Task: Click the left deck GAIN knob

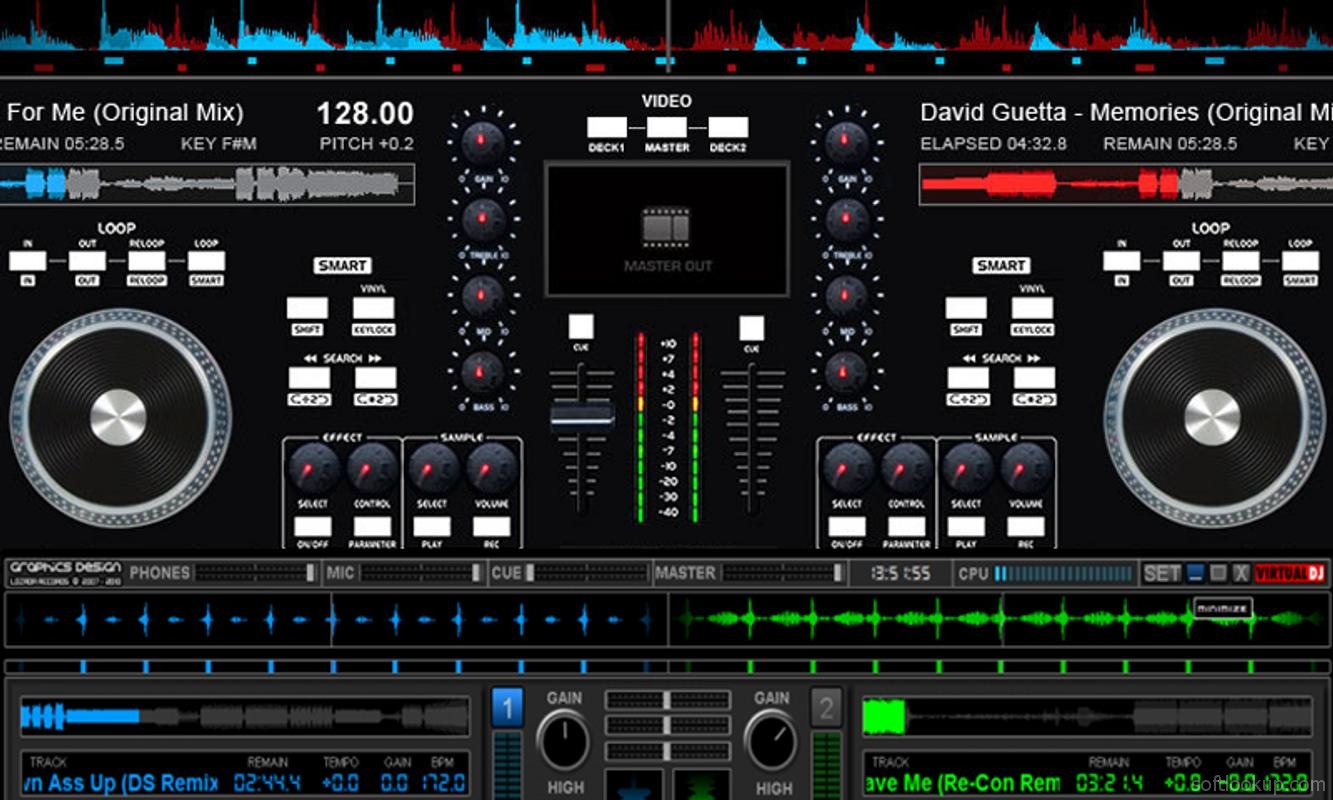Action: pos(482,140)
